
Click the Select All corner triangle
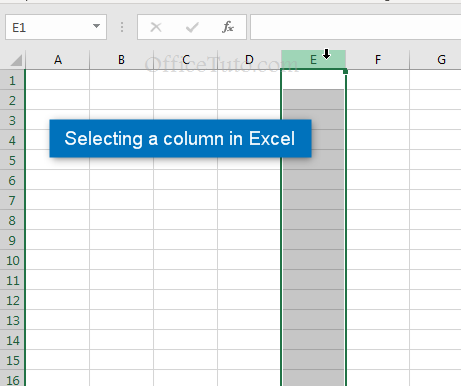pyautogui.click(x=16, y=60)
